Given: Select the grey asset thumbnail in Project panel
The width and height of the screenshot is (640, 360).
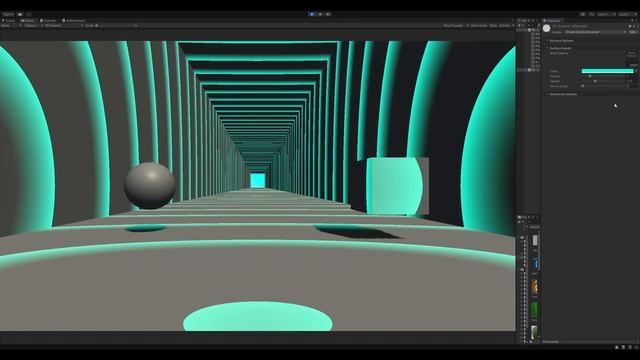Looking at the screenshot, I should 535,240.
